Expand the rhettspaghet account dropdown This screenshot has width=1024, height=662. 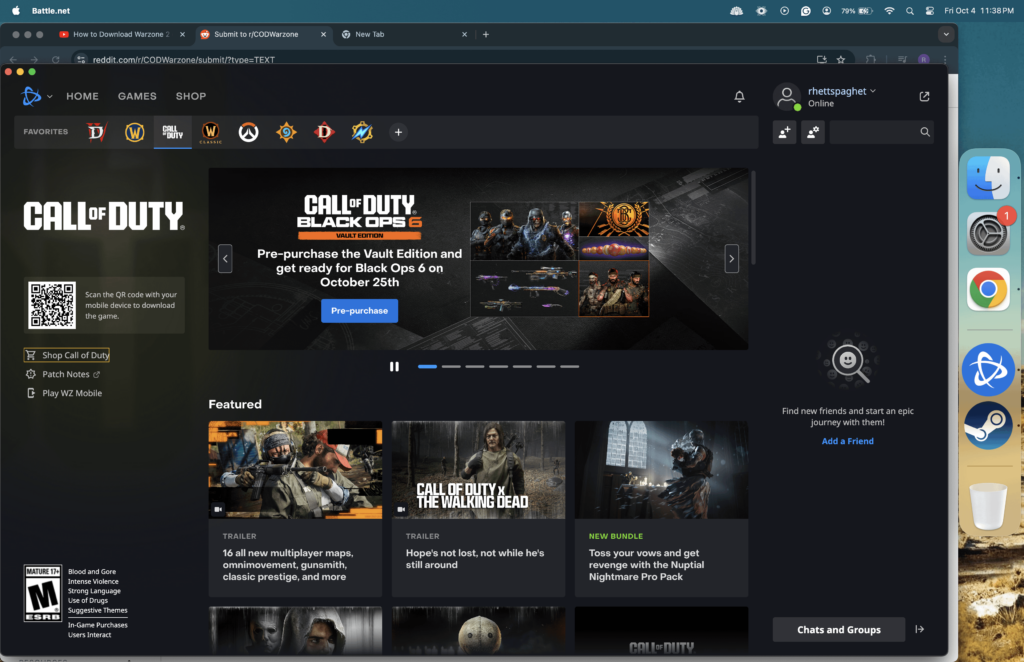pos(842,91)
